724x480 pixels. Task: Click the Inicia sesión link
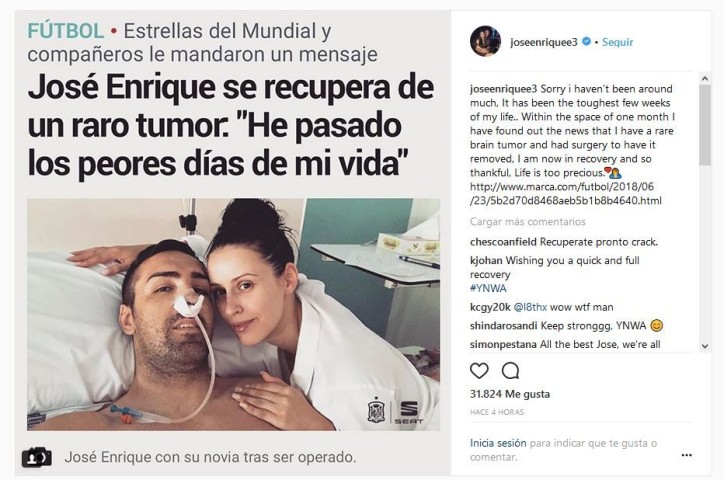click(x=498, y=443)
